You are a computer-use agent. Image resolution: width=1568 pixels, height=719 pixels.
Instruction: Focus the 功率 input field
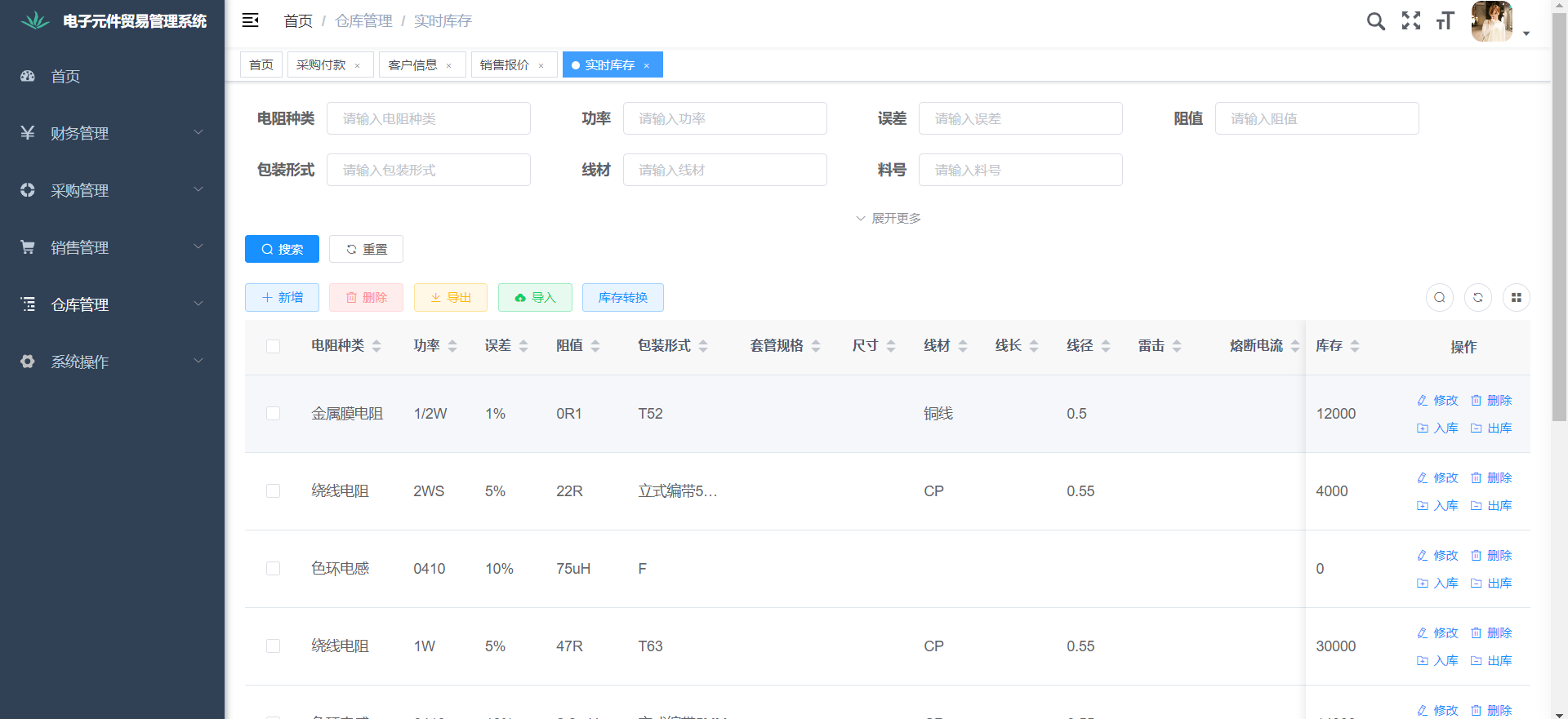point(725,118)
